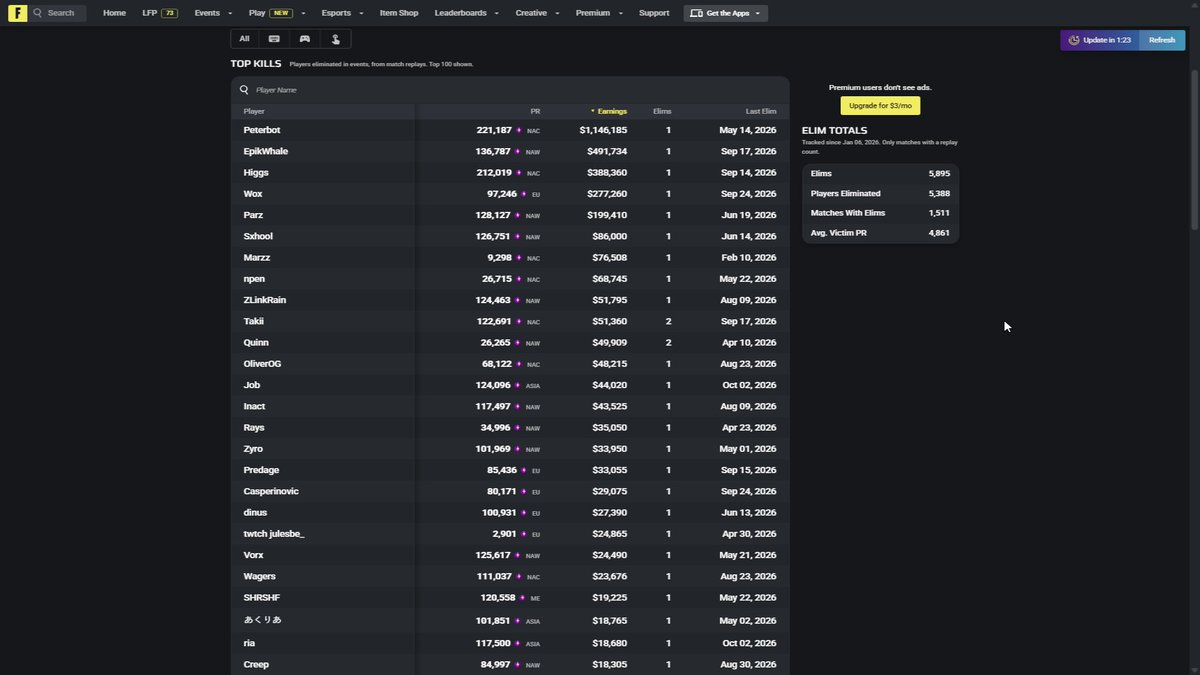The height and width of the screenshot is (675, 1200).
Task: Sort table by the Player column header
Action: [x=254, y=111]
